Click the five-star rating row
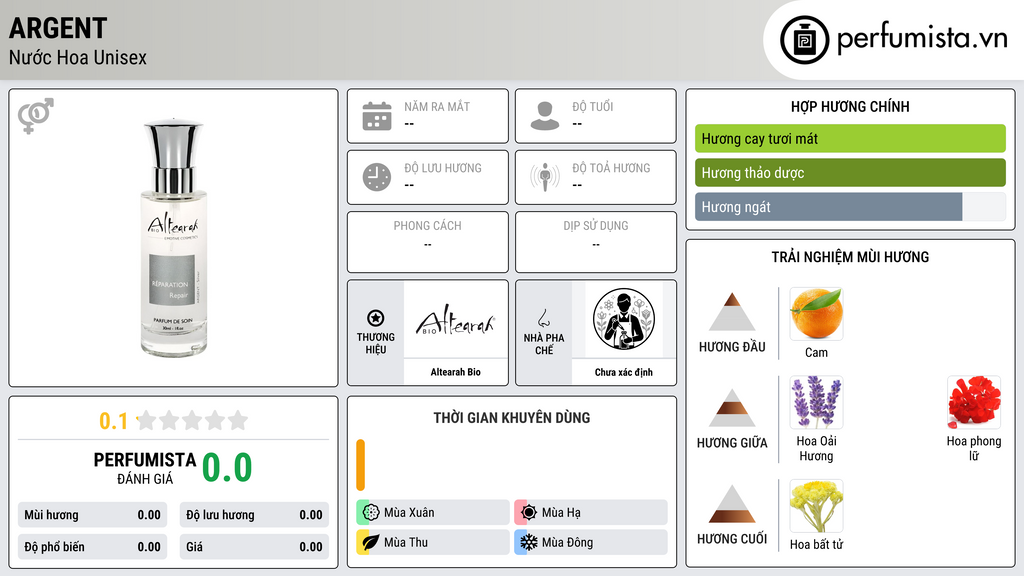Screen dimensions: 1024x576 [192, 420]
